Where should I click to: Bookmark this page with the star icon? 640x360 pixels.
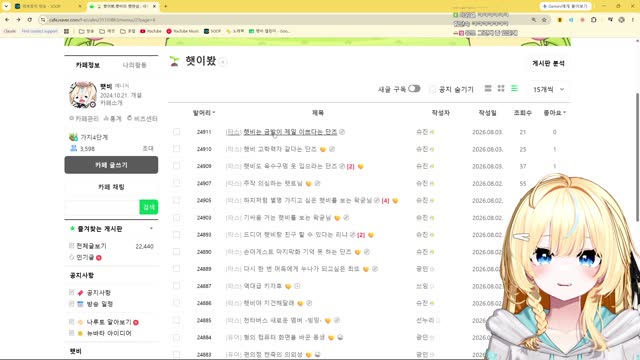(544, 20)
